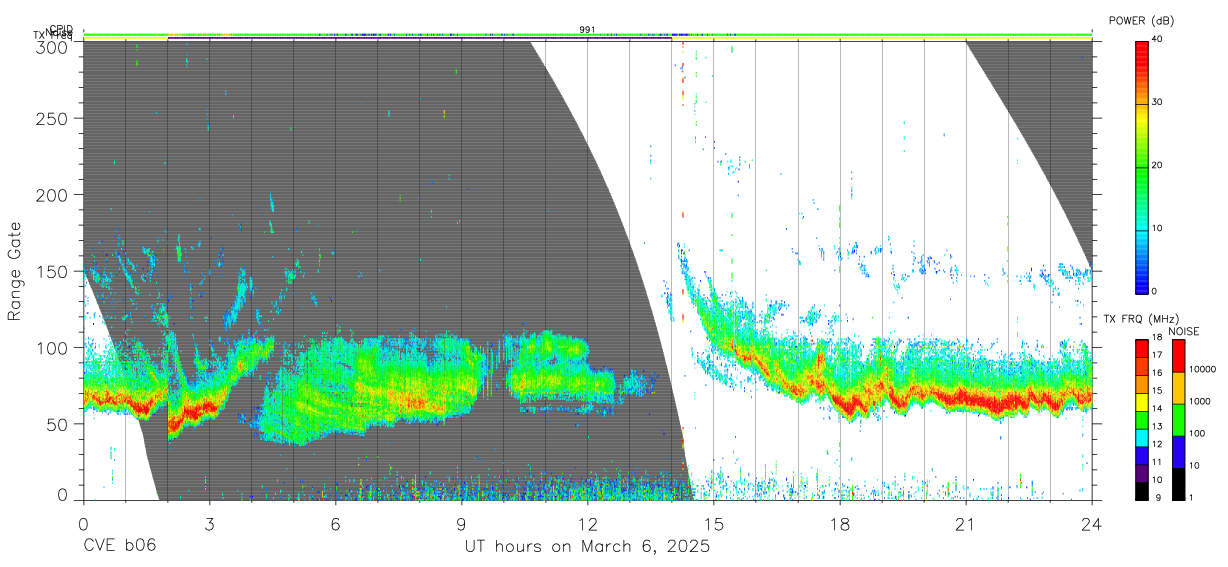Select the 'NOISE' legend title
This screenshot has height=567, width=1228.
pos(1183,330)
